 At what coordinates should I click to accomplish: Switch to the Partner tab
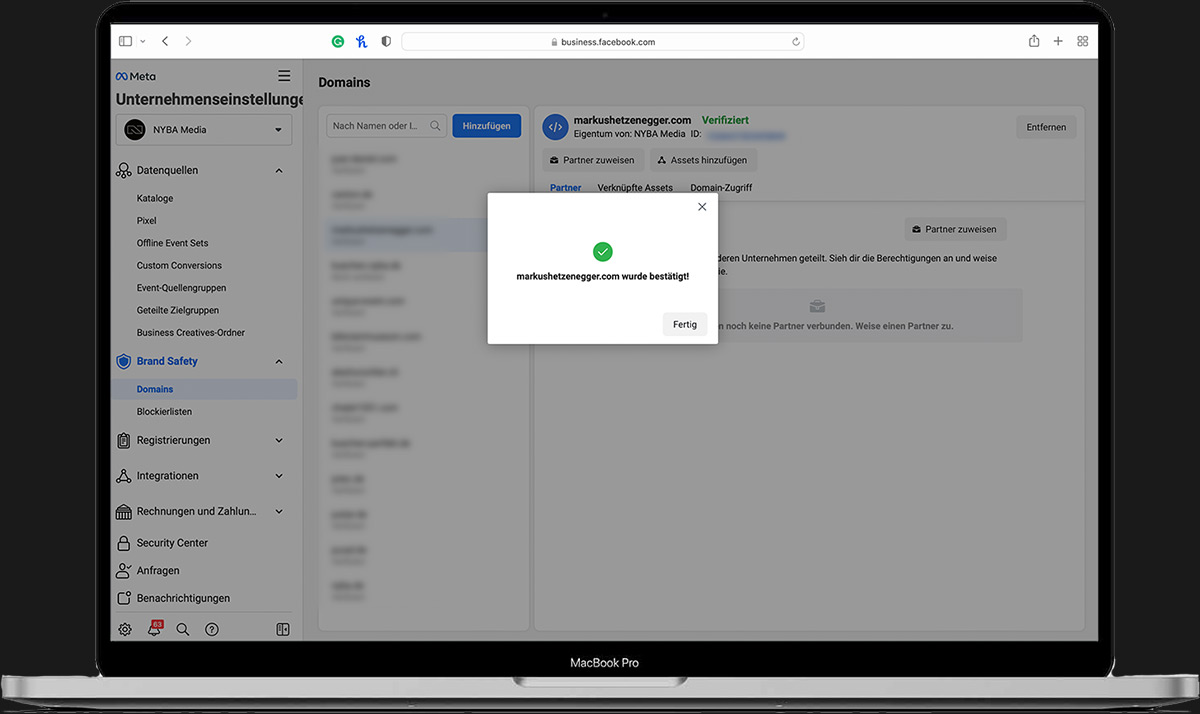point(565,188)
